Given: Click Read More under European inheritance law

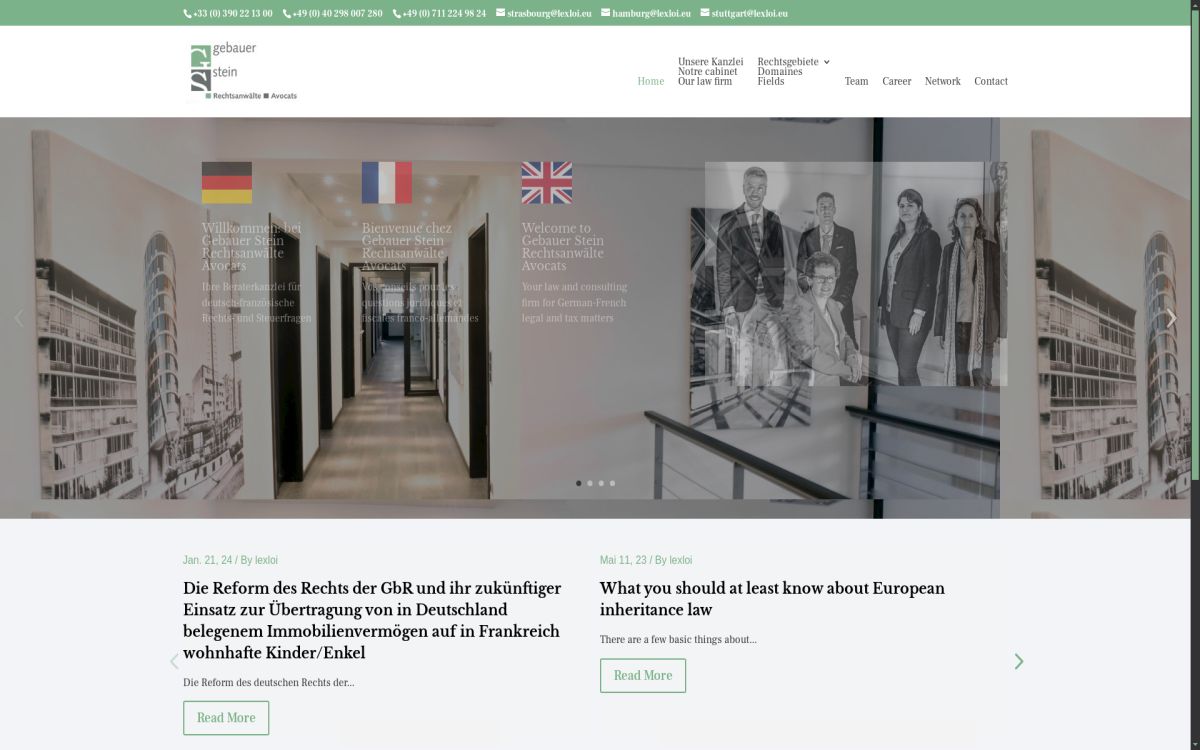Looking at the screenshot, I should coord(643,676).
